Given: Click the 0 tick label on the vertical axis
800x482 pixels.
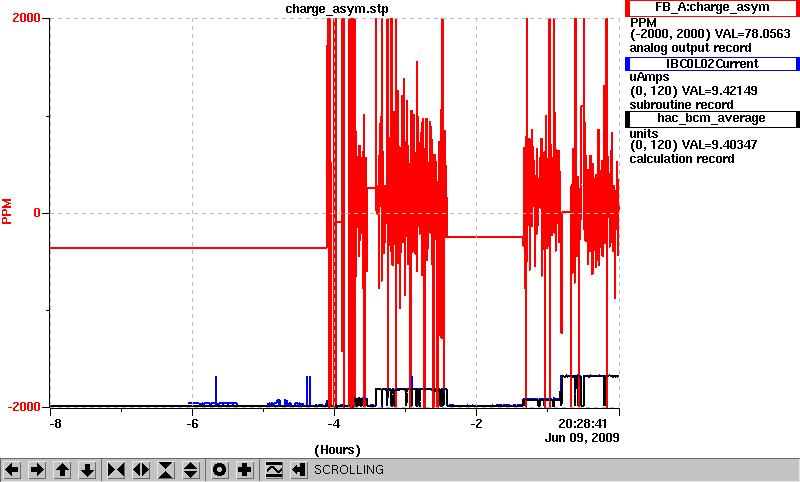Looking at the screenshot, I should [x=37, y=213].
